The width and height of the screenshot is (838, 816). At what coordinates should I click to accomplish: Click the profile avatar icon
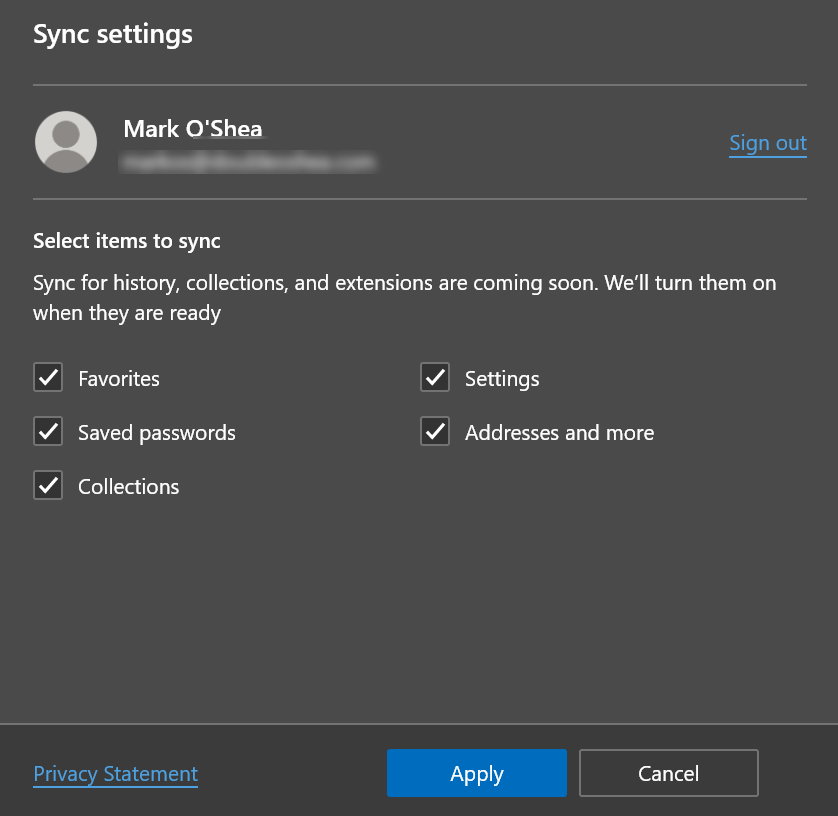click(66, 142)
